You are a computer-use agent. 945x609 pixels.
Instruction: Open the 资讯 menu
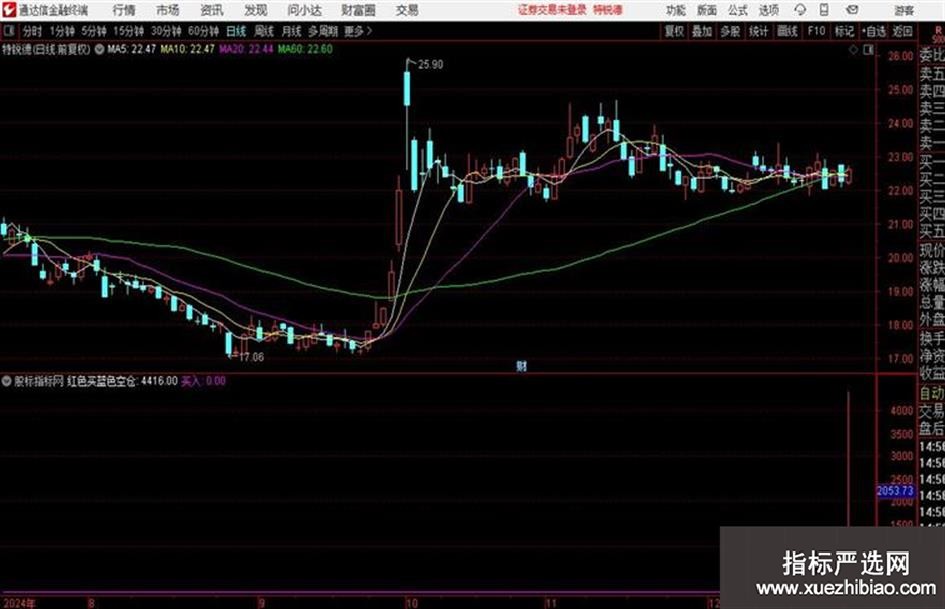[x=212, y=10]
